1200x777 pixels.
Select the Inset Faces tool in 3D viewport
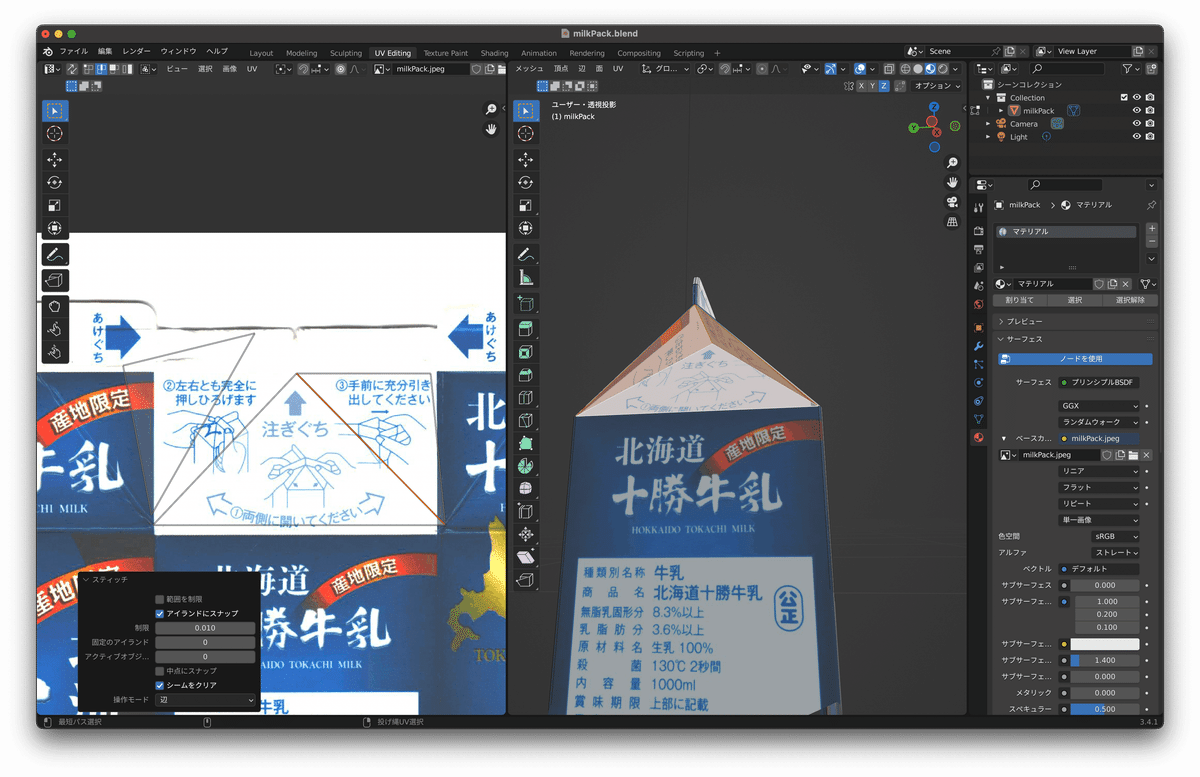coord(526,352)
